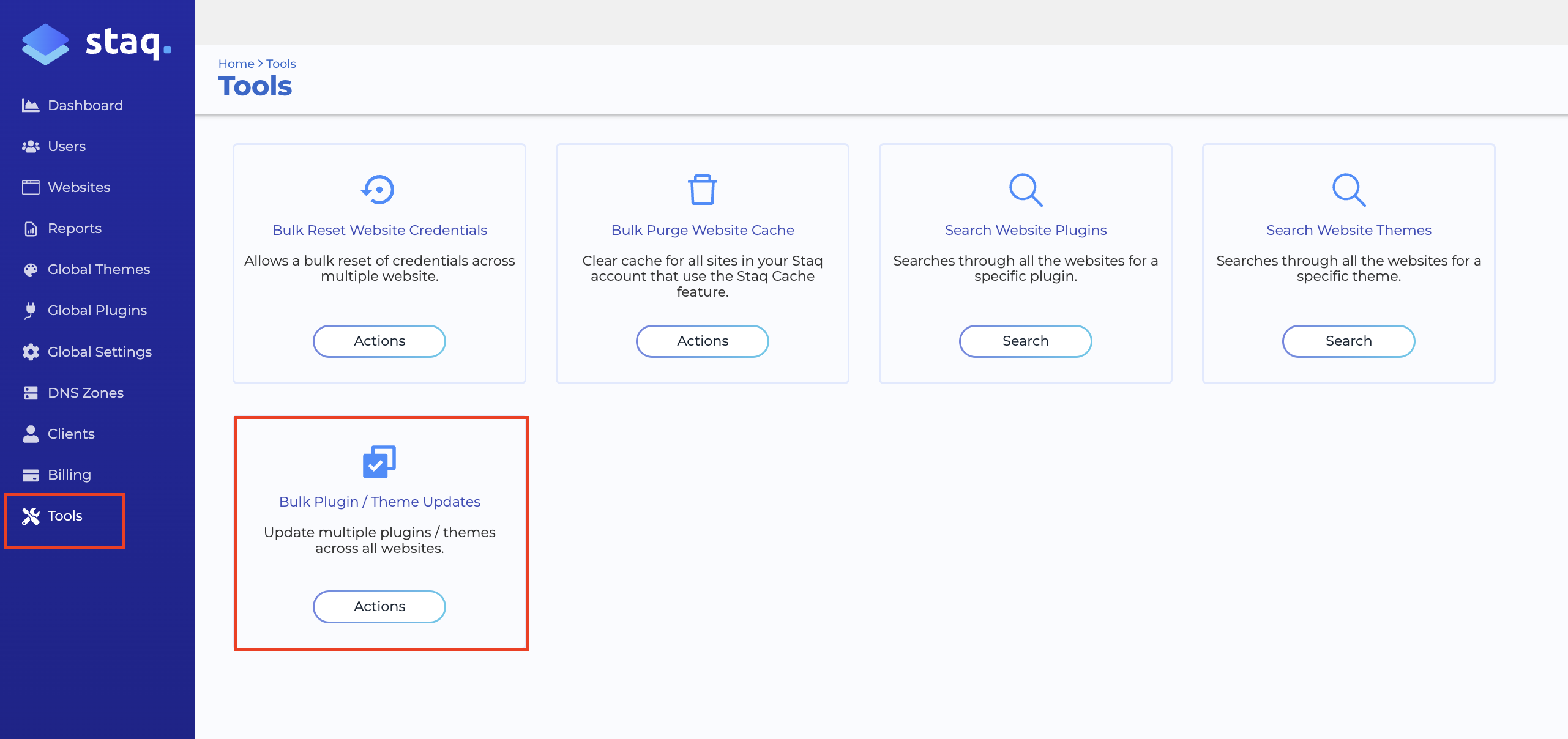
Task: Click the Global Themes palette icon
Action: (x=31, y=269)
